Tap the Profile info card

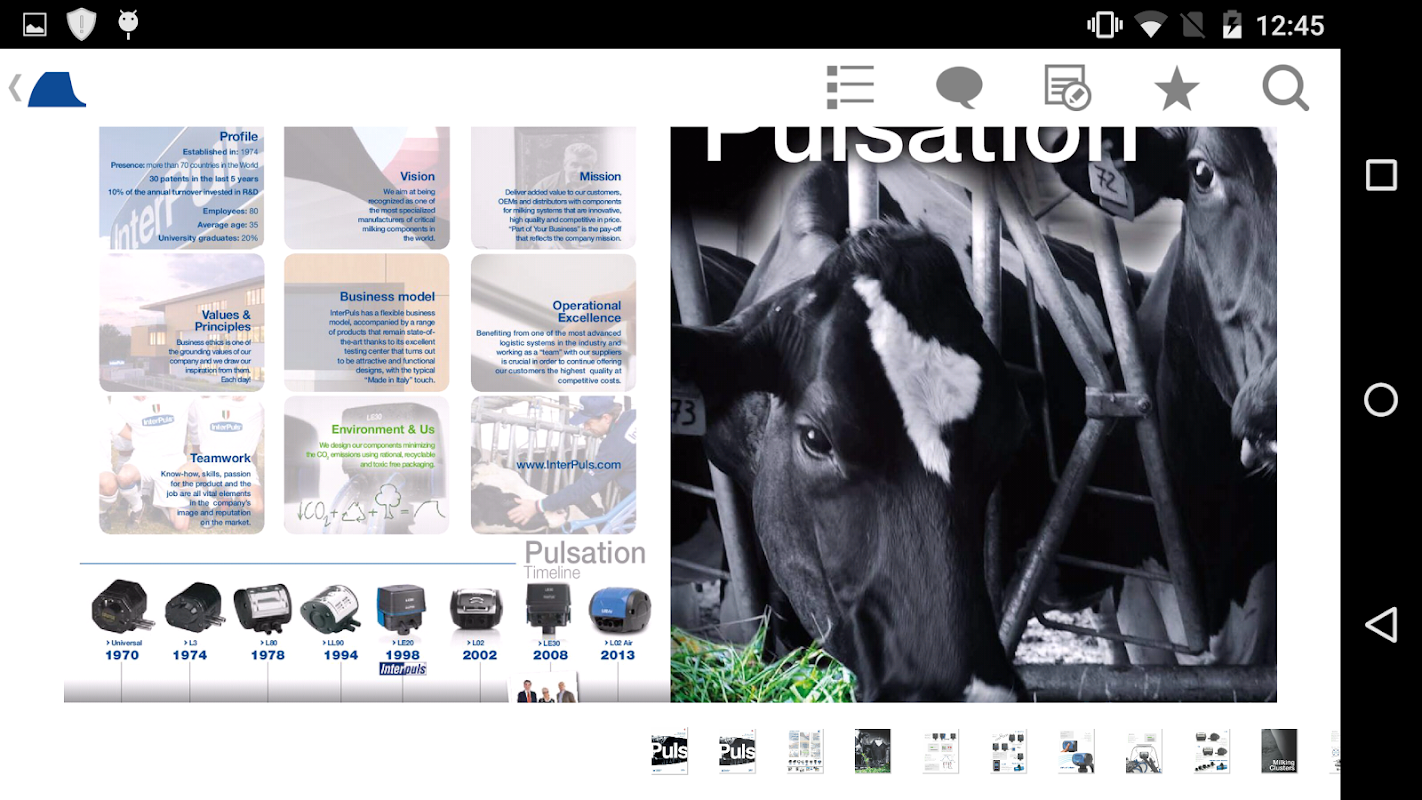point(182,188)
